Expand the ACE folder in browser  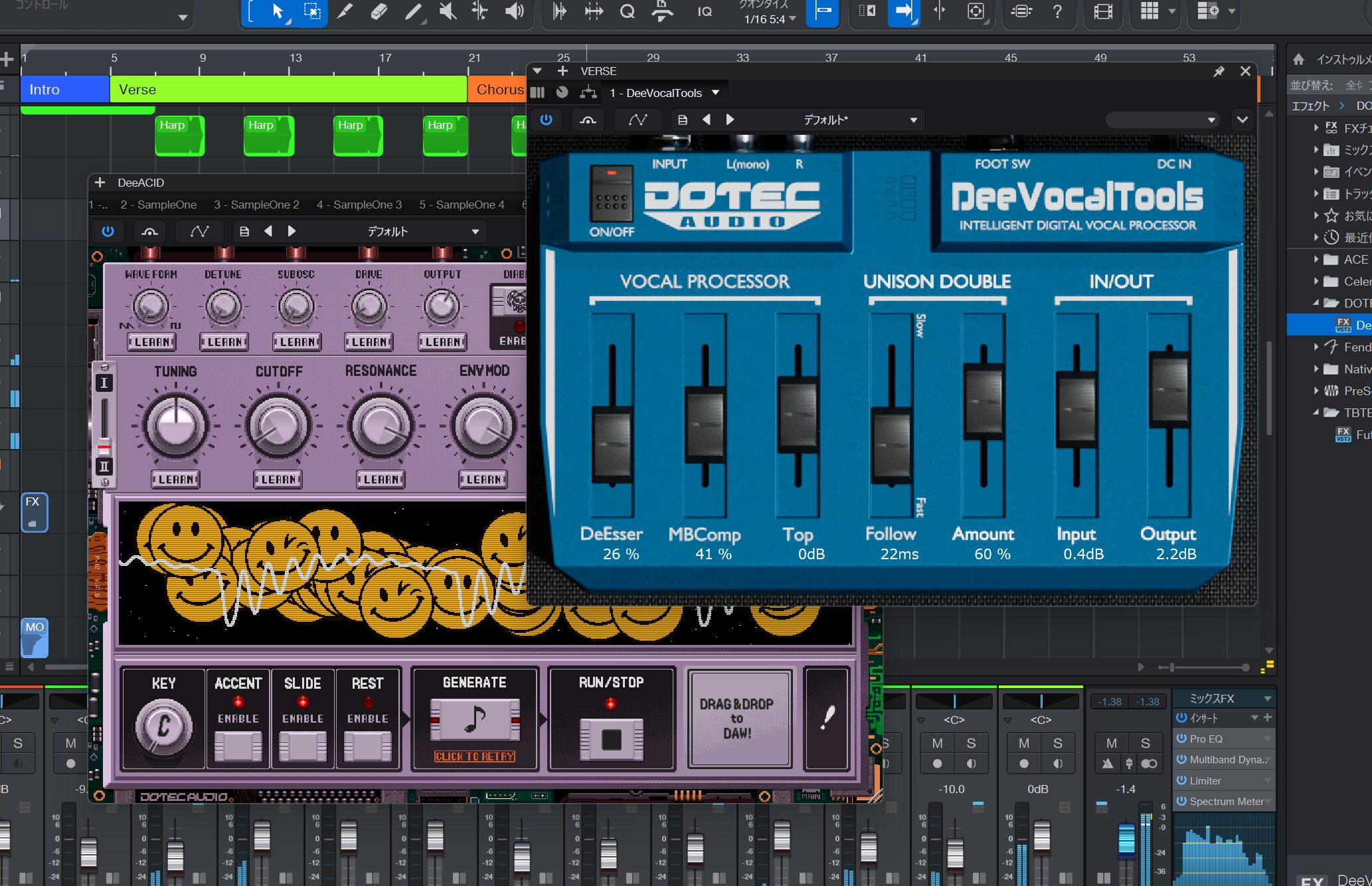click(x=1316, y=260)
